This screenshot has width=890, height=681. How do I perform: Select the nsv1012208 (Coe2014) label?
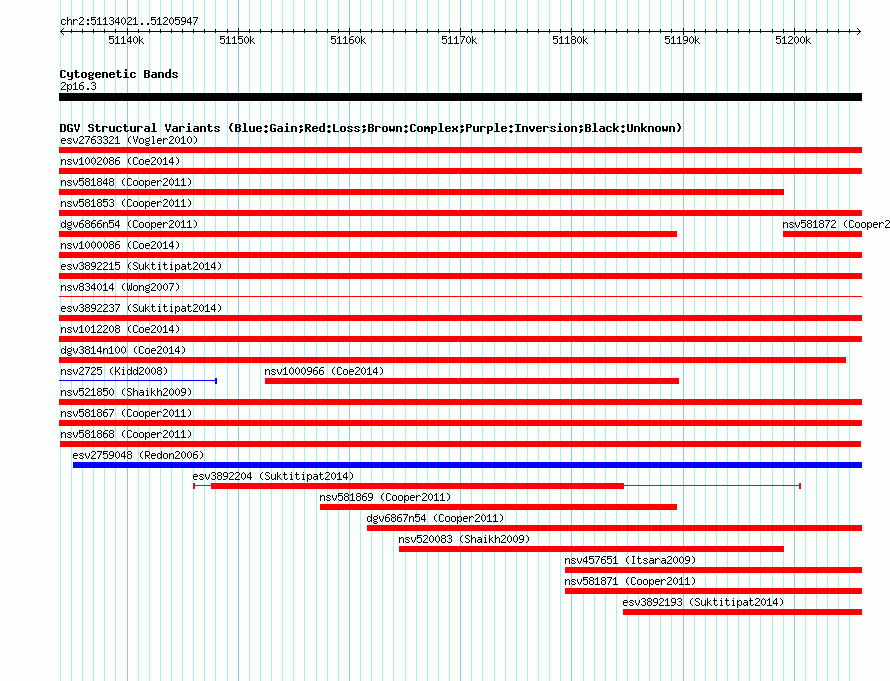click(120, 329)
